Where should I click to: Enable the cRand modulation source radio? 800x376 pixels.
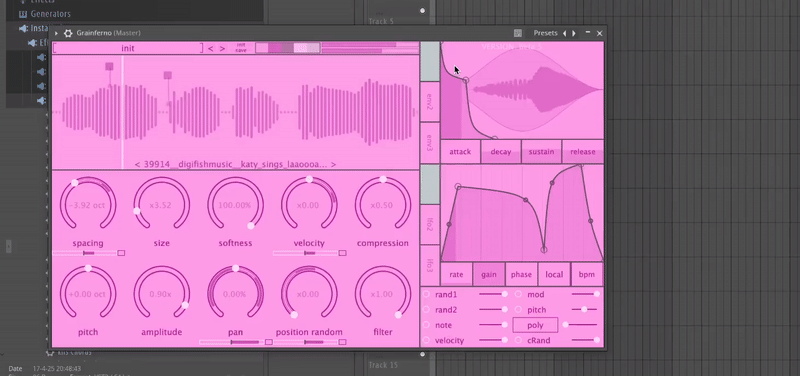(x=518, y=340)
